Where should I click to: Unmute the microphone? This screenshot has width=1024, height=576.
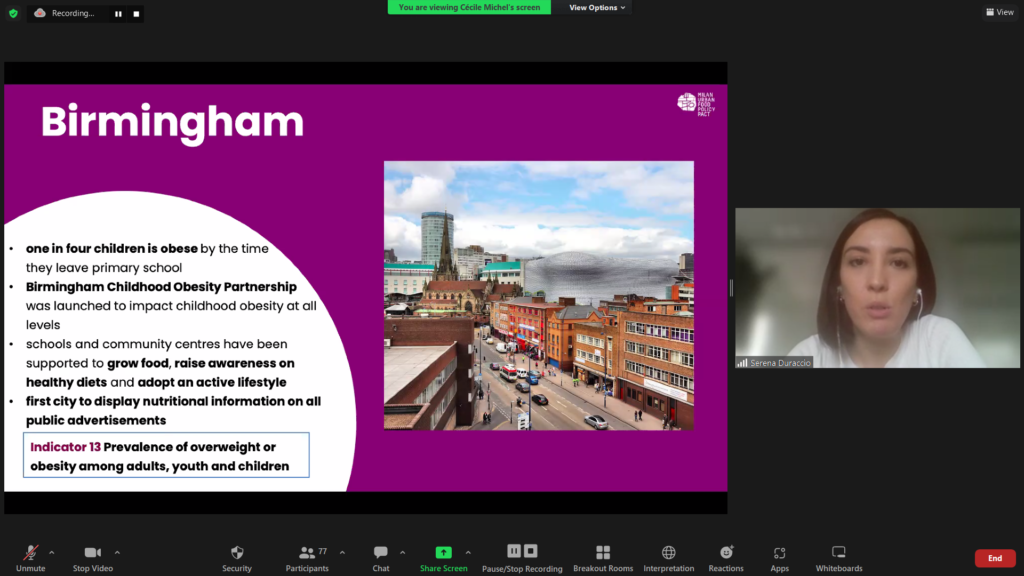point(31,557)
